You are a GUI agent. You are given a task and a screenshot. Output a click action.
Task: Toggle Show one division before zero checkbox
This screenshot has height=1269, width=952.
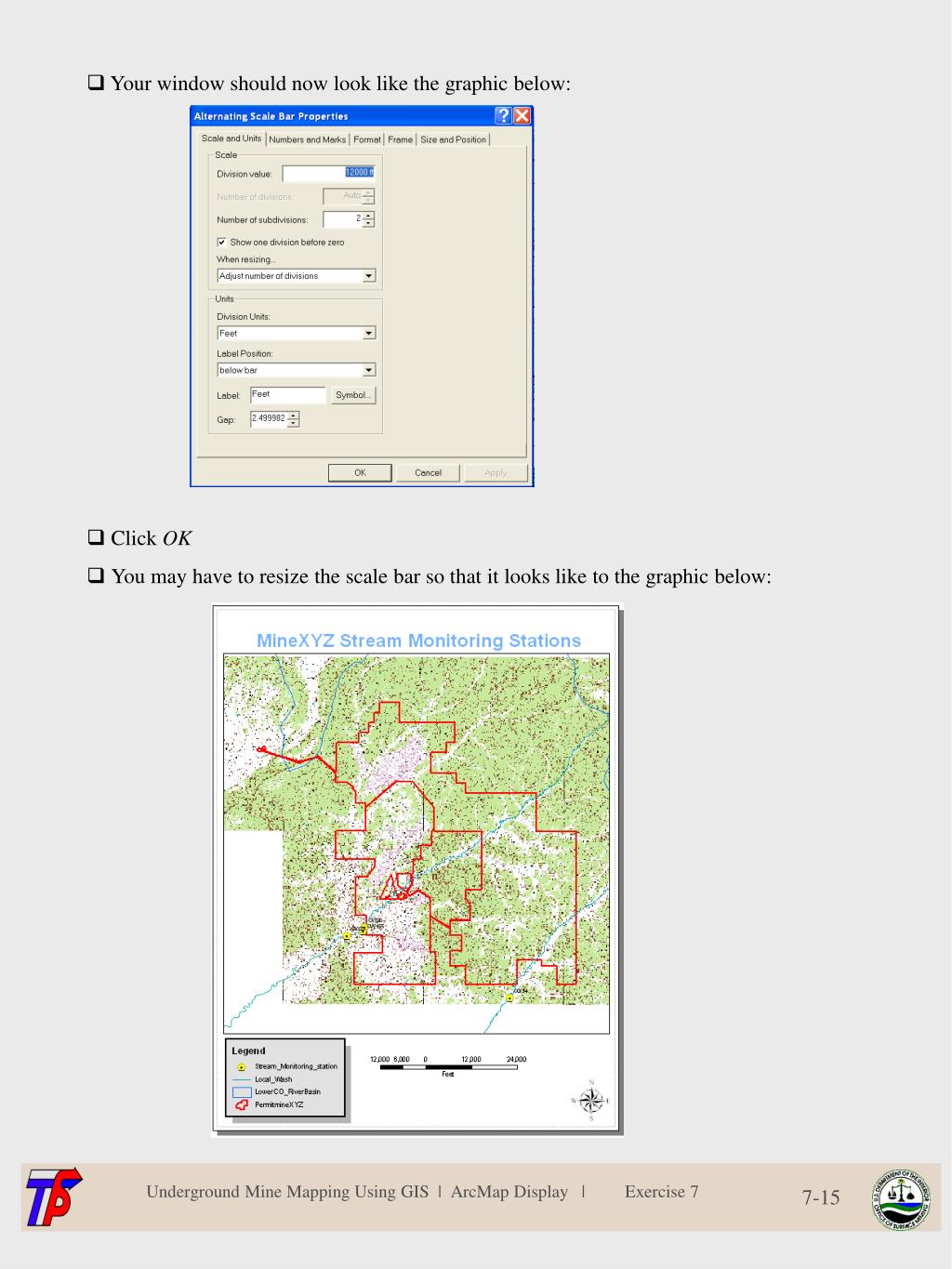(221, 242)
